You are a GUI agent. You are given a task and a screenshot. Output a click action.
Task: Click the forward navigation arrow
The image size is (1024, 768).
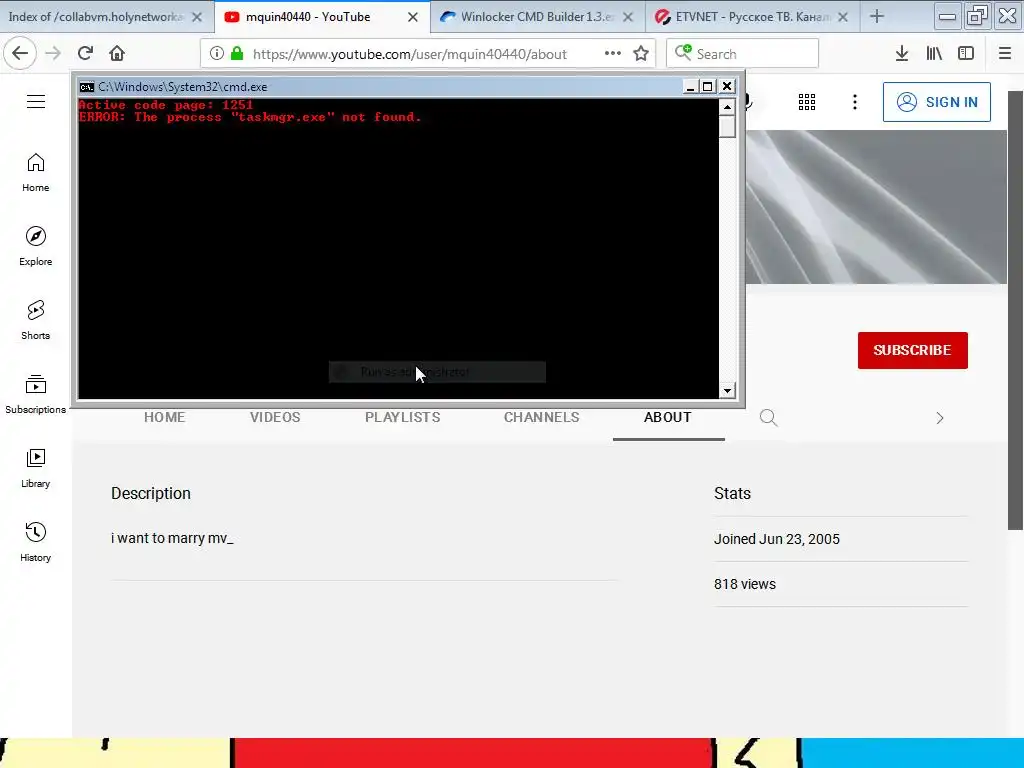coord(53,53)
